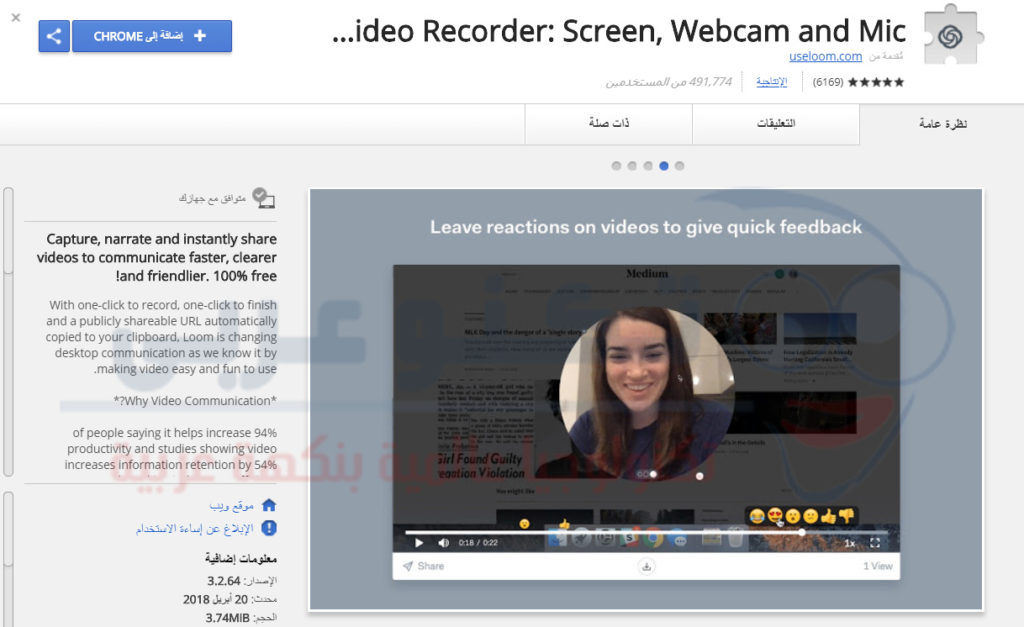
Task: Click the fullscreen icon in video player
Action: pyautogui.click(x=875, y=543)
